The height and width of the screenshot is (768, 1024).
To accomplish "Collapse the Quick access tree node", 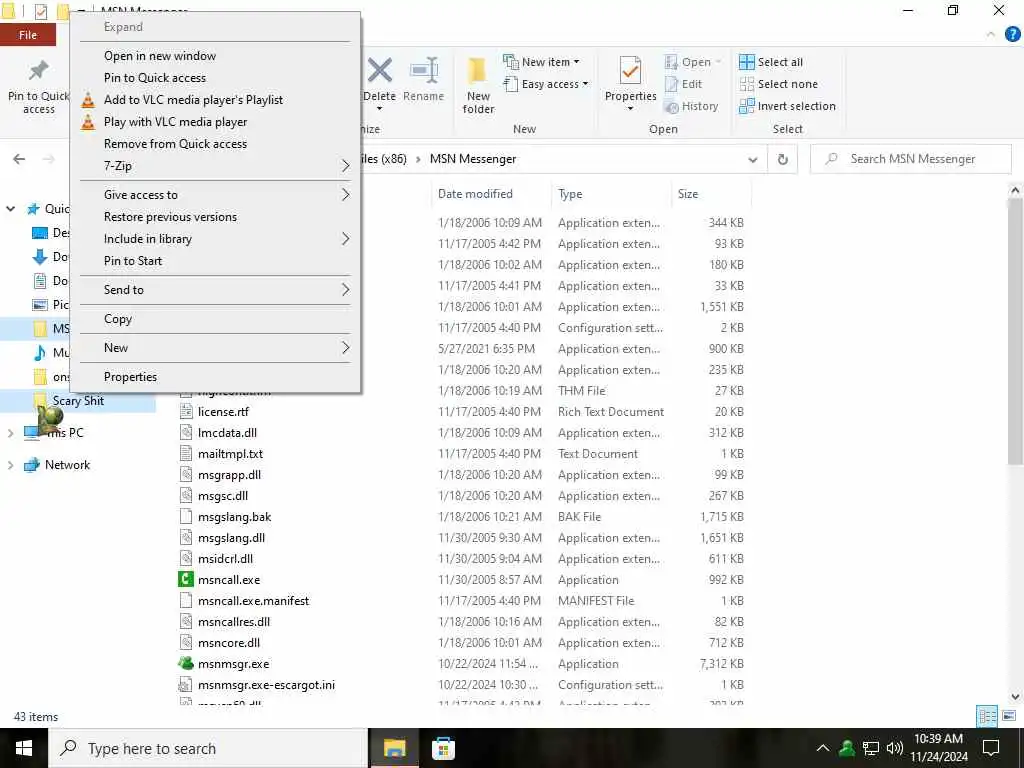I will 10,209.
